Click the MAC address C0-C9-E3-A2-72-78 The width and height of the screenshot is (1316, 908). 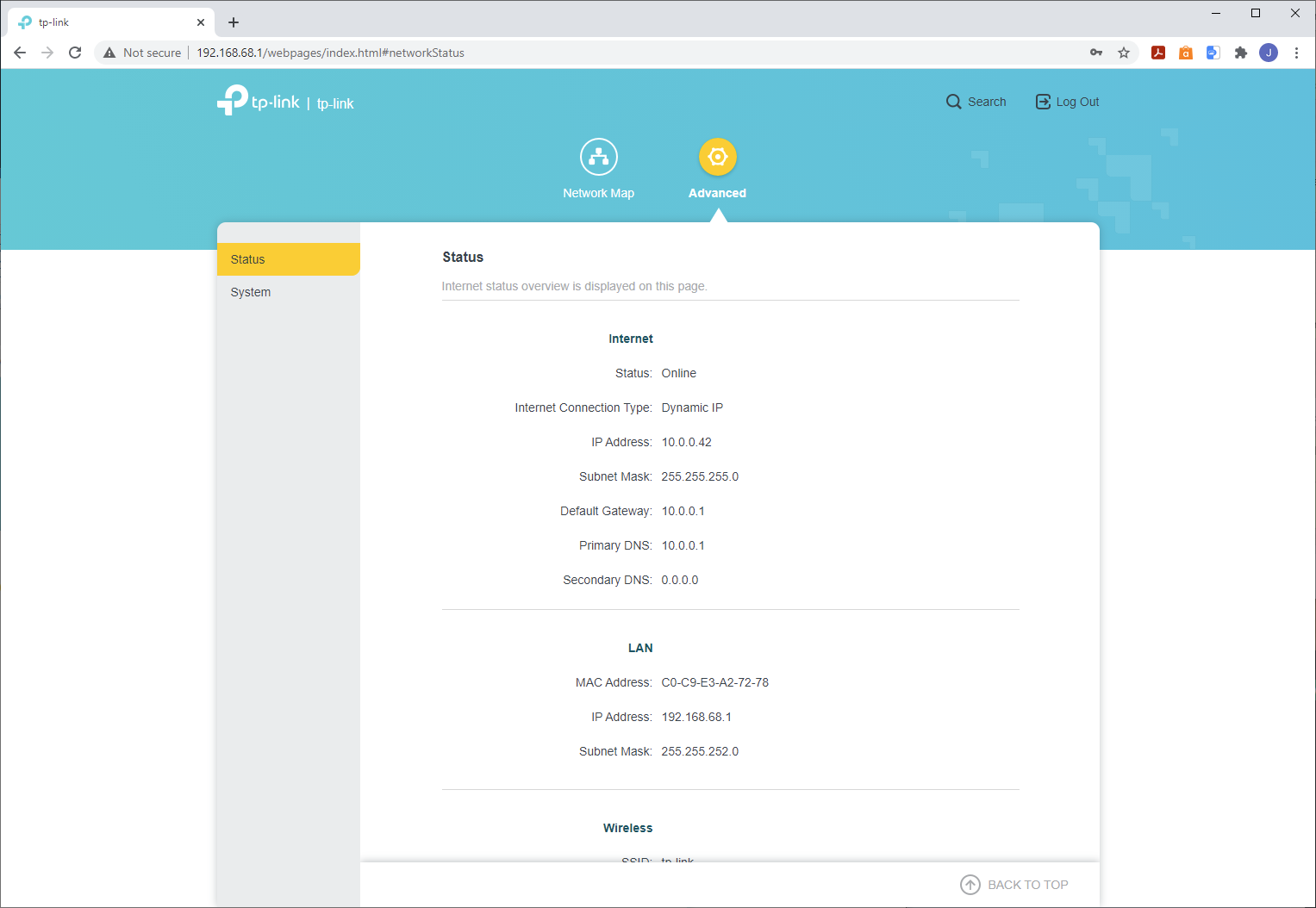715,682
